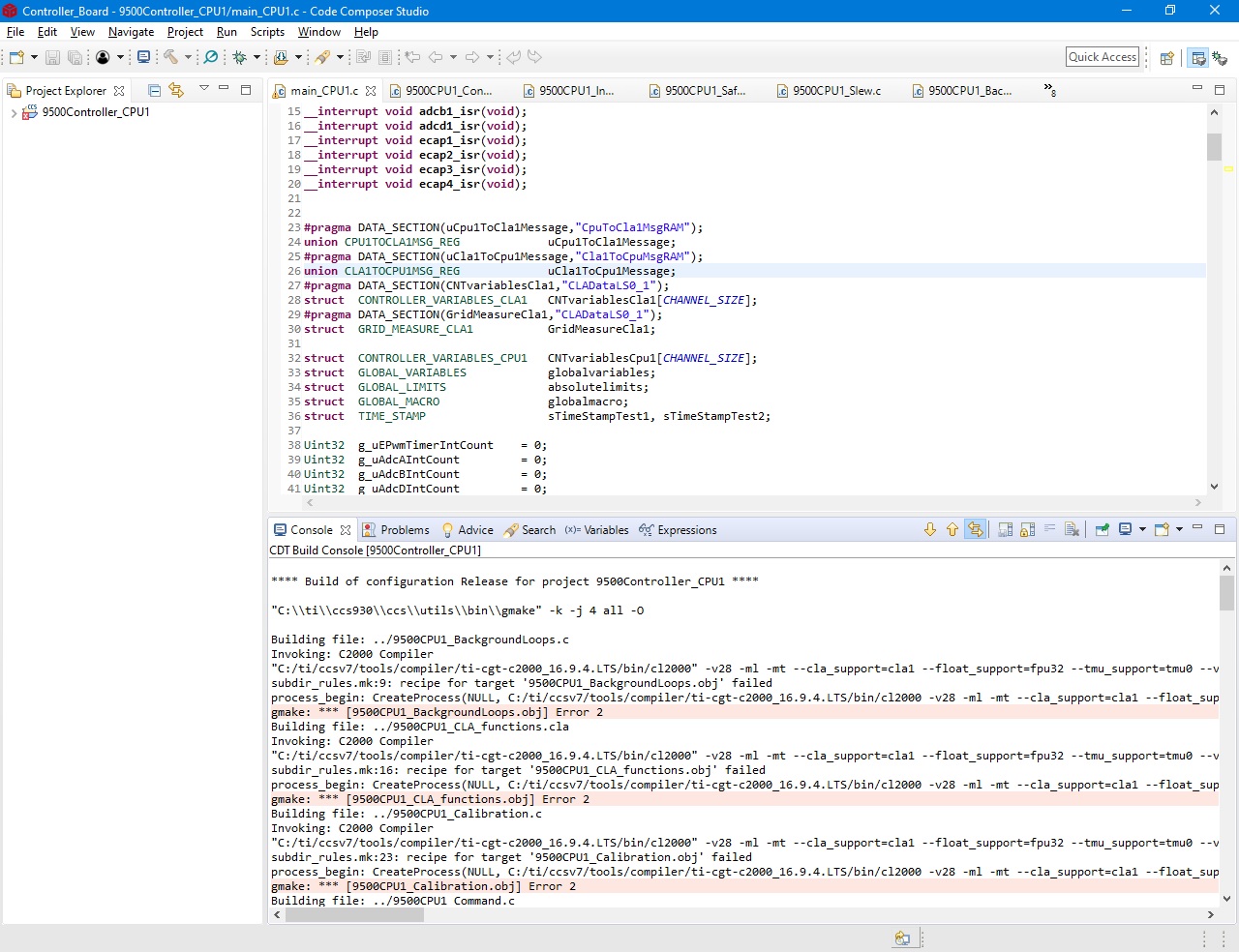Screen dimensions: 1239x952
Task: Click the Save All toolbar icon
Action: point(75,58)
